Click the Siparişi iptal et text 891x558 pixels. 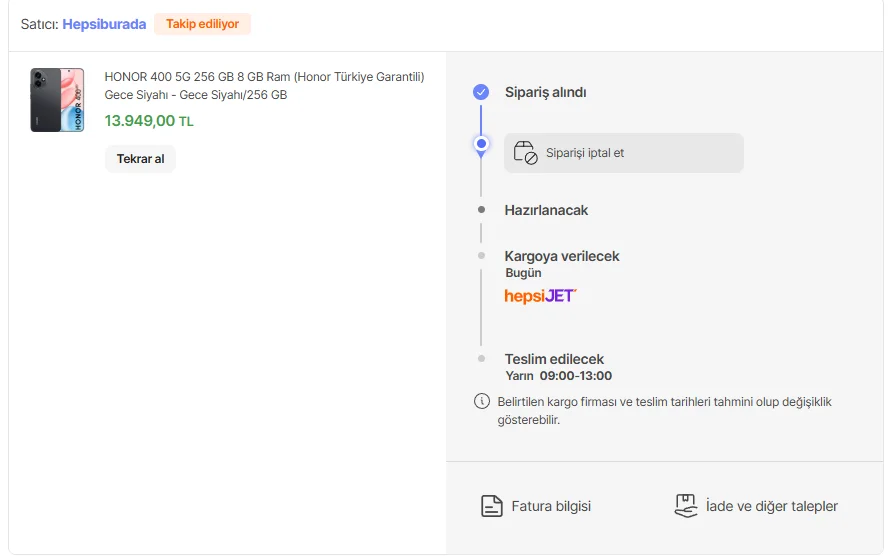(x=585, y=153)
